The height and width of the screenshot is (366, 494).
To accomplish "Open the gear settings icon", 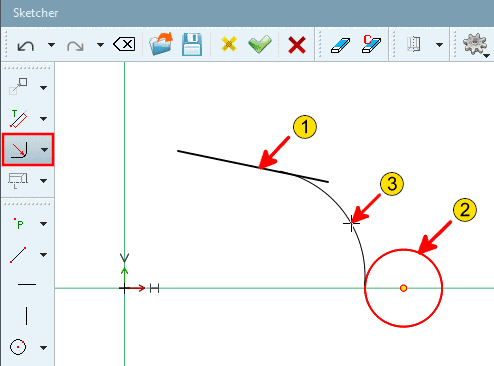I will point(475,44).
